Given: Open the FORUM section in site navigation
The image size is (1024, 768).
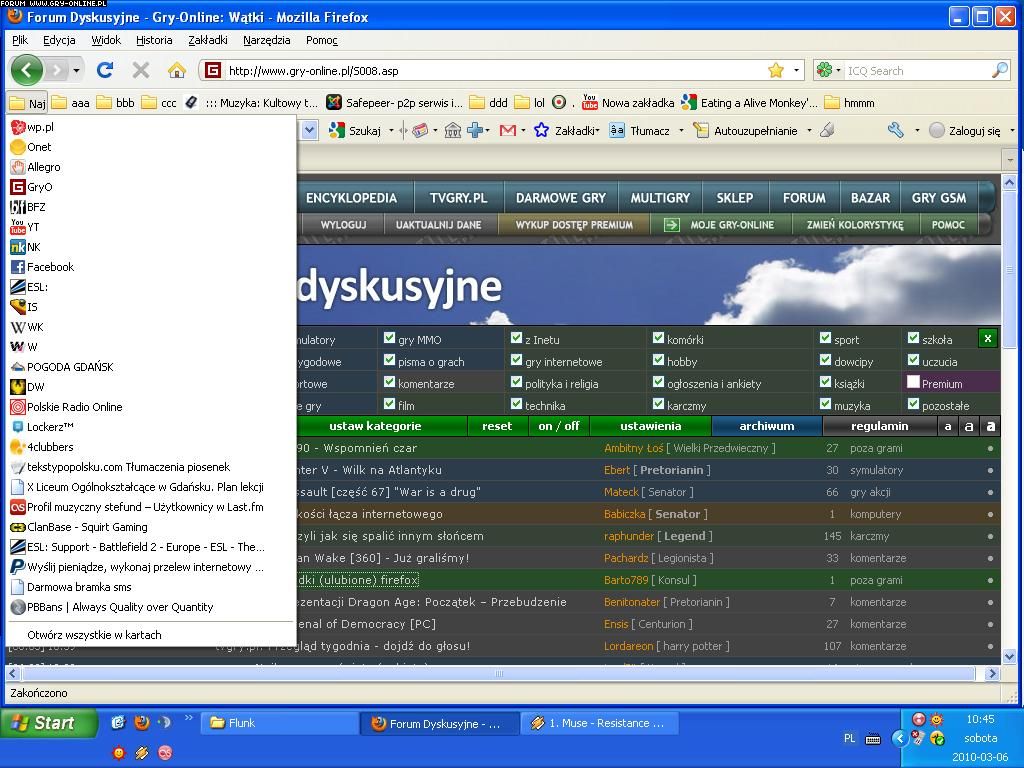Looking at the screenshot, I should pyautogui.click(x=804, y=198).
